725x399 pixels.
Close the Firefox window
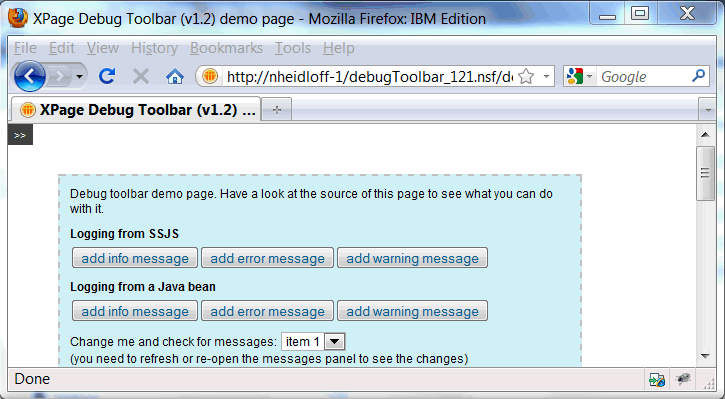coord(687,14)
